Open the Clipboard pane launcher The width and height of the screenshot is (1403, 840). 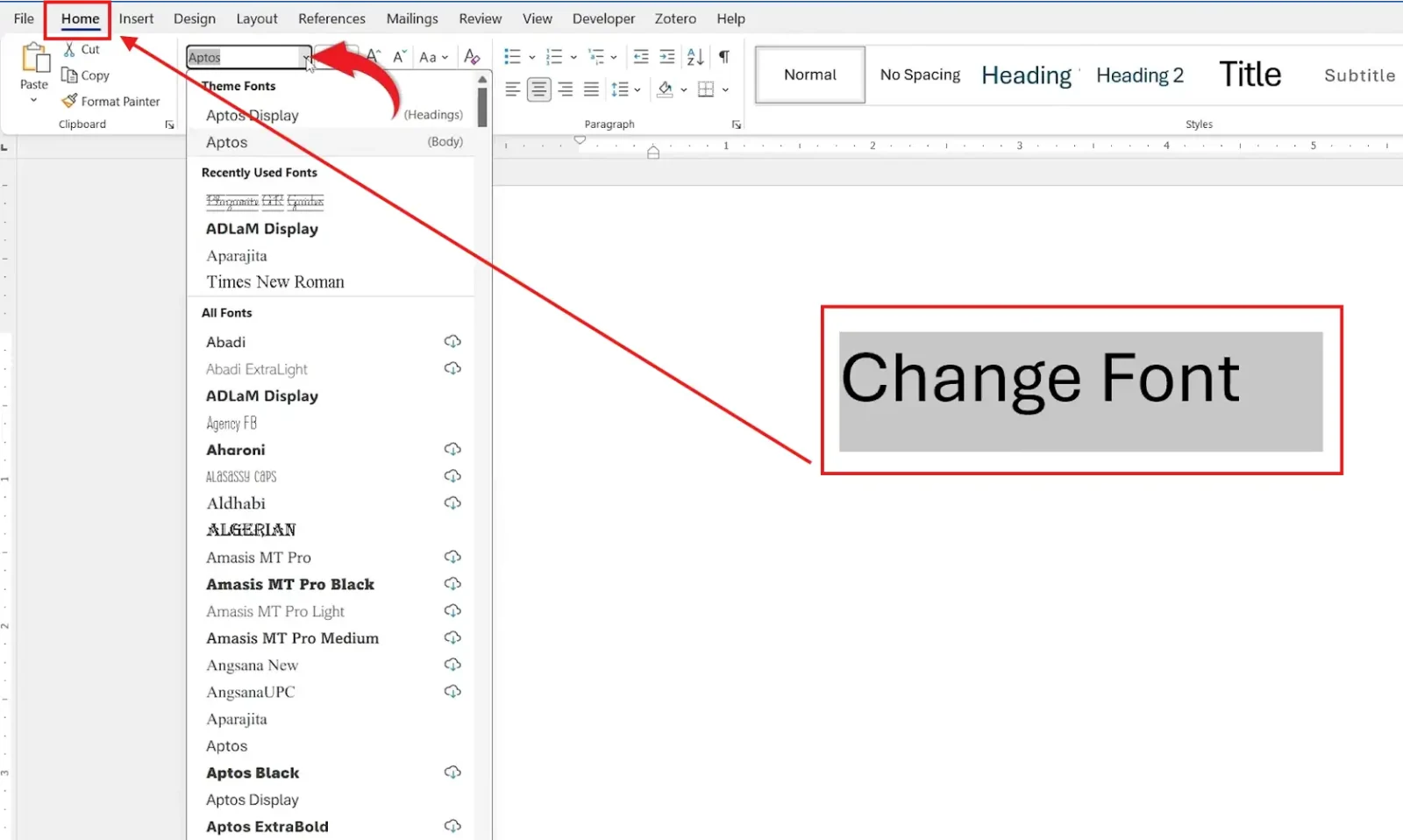(x=169, y=125)
